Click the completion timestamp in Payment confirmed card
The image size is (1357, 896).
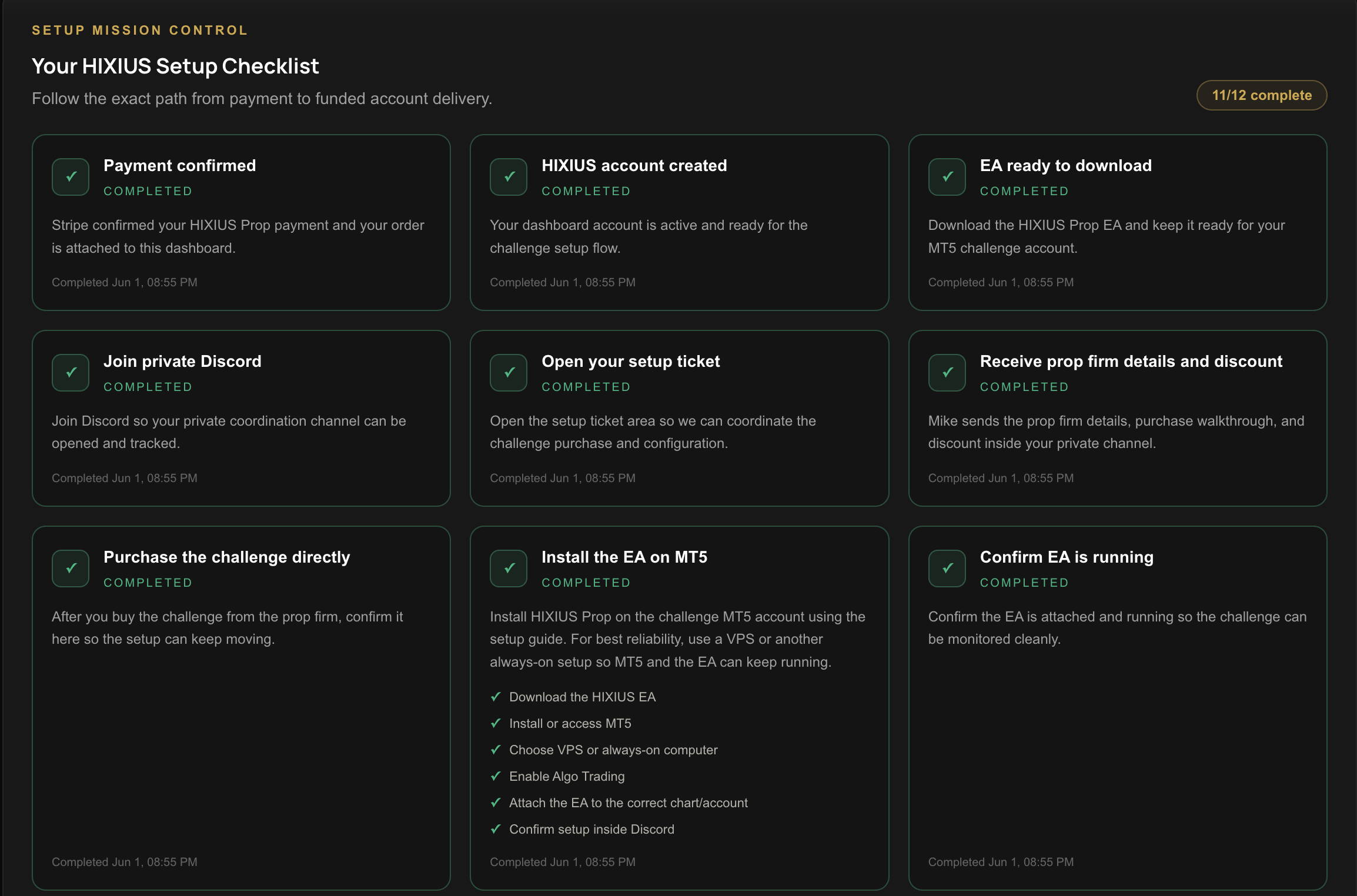tap(125, 282)
